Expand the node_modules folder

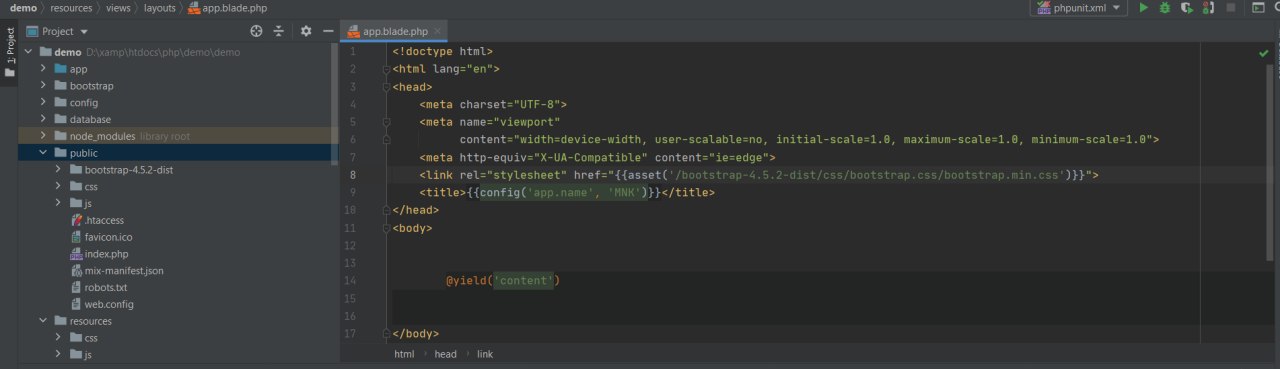(44, 136)
